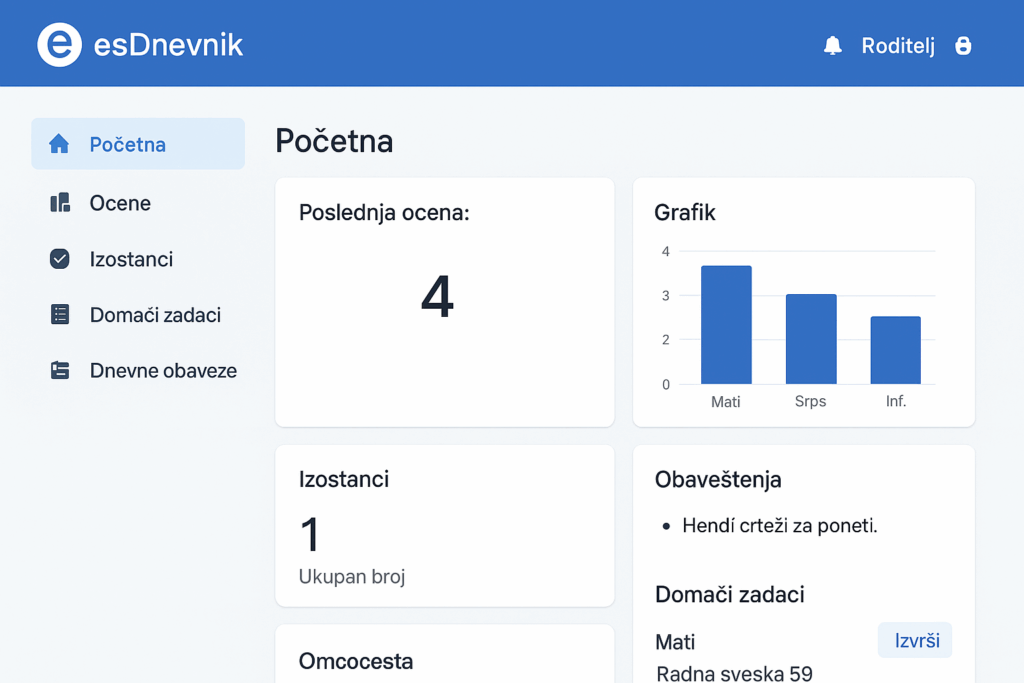Click the Grafik card title

[x=684, y=212]
